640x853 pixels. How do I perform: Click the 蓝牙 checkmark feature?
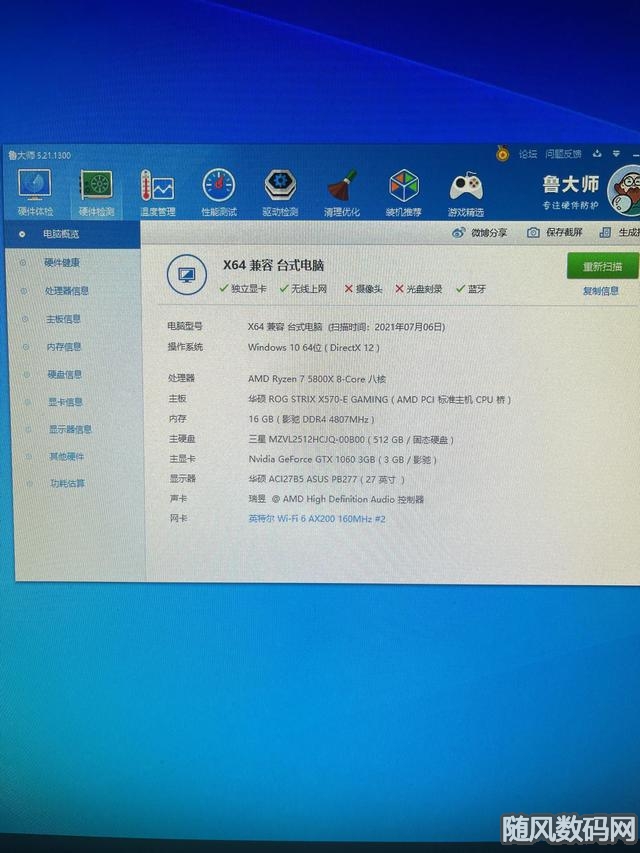point(471,289)
